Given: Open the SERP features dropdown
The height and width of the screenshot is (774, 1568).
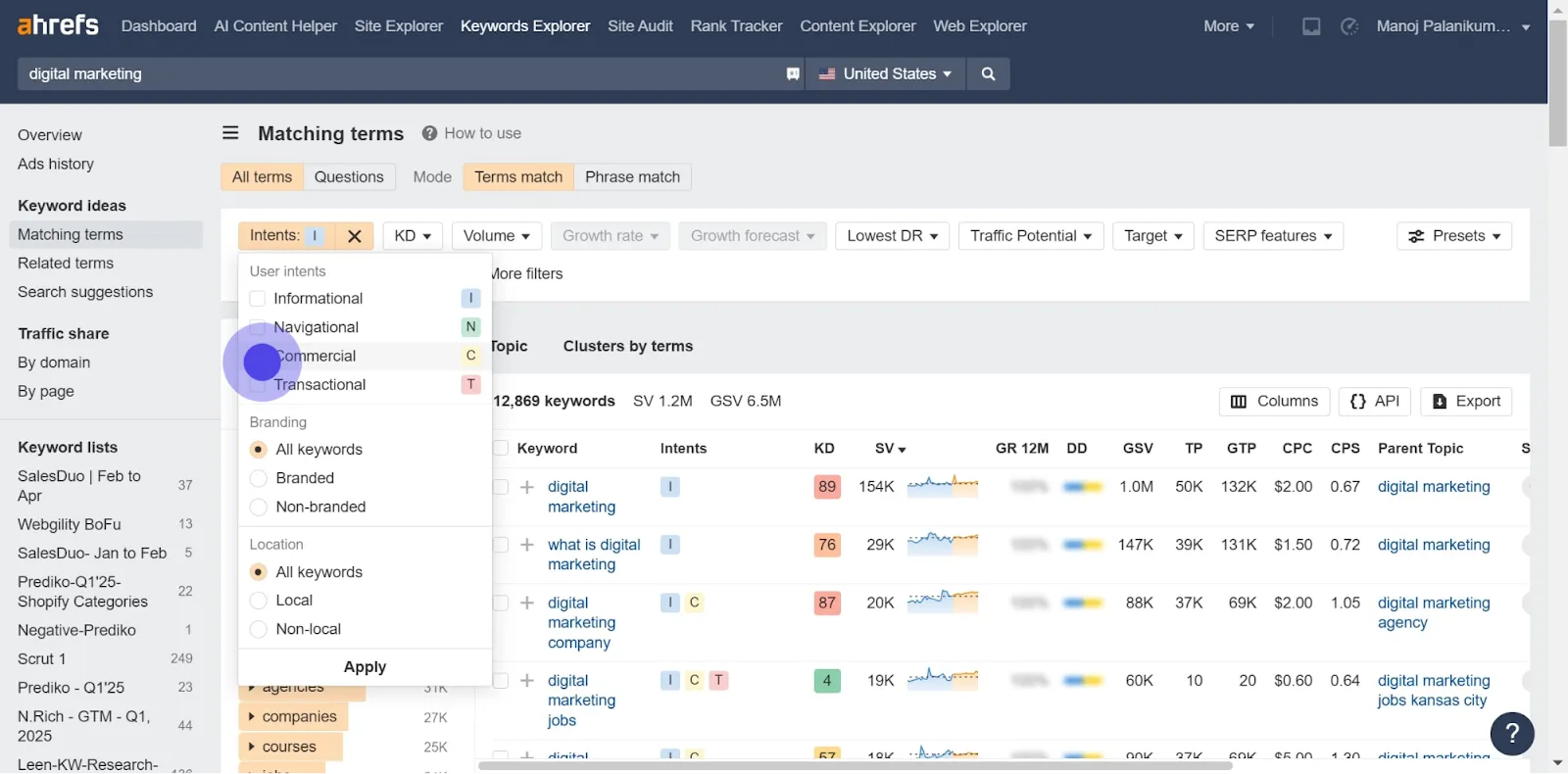Looking at the screenshot, I should point(1273,236).
